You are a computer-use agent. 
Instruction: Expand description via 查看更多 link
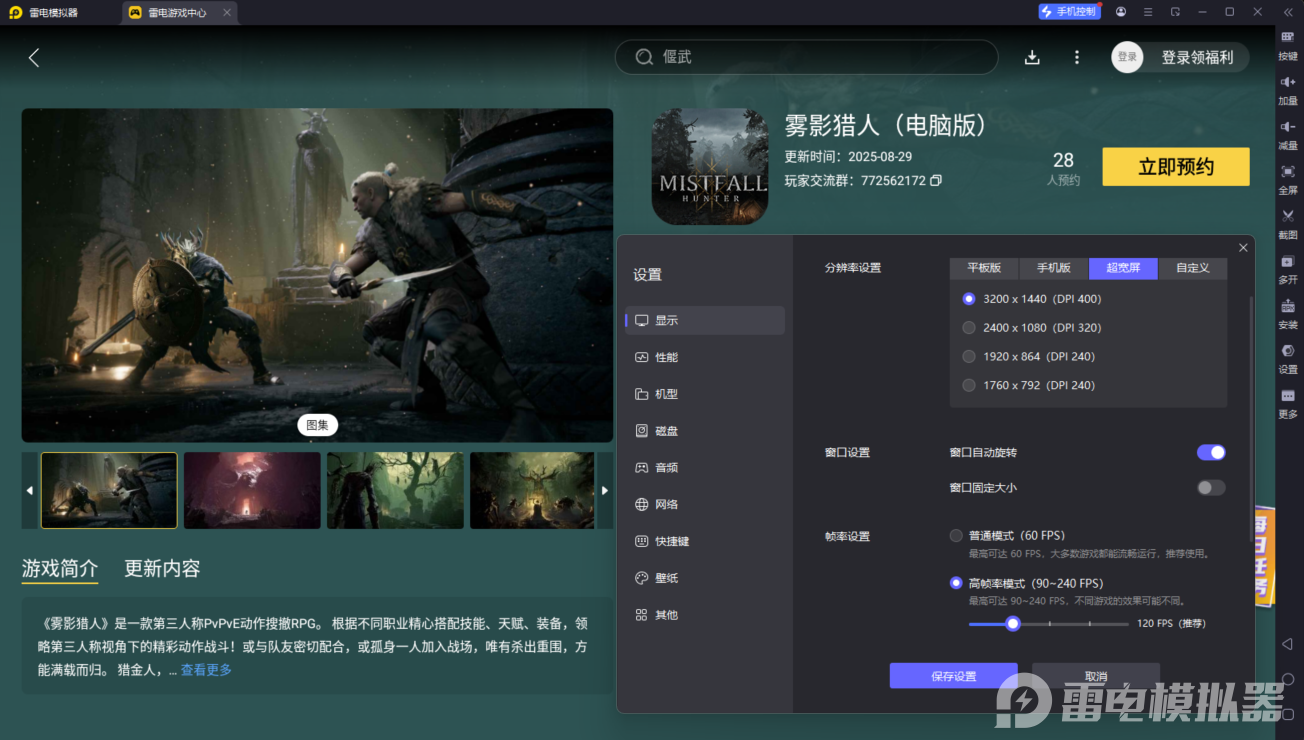(206, 670)
